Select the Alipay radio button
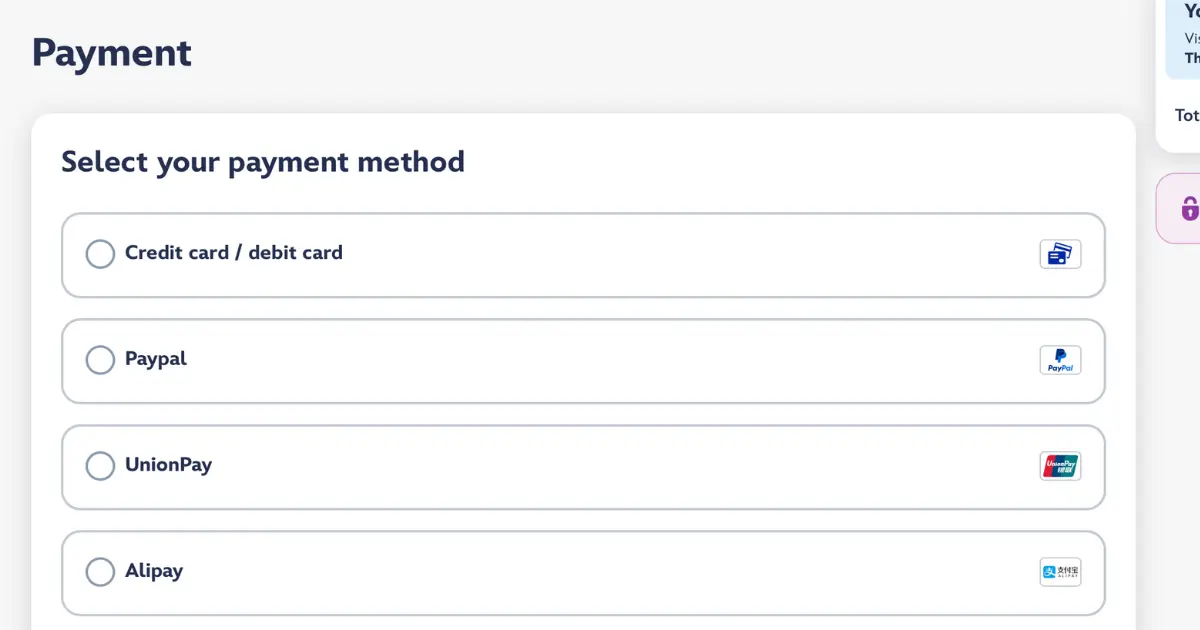This screenshot has height=630, width=1200. pyautogui.click(x=100, y=572)
